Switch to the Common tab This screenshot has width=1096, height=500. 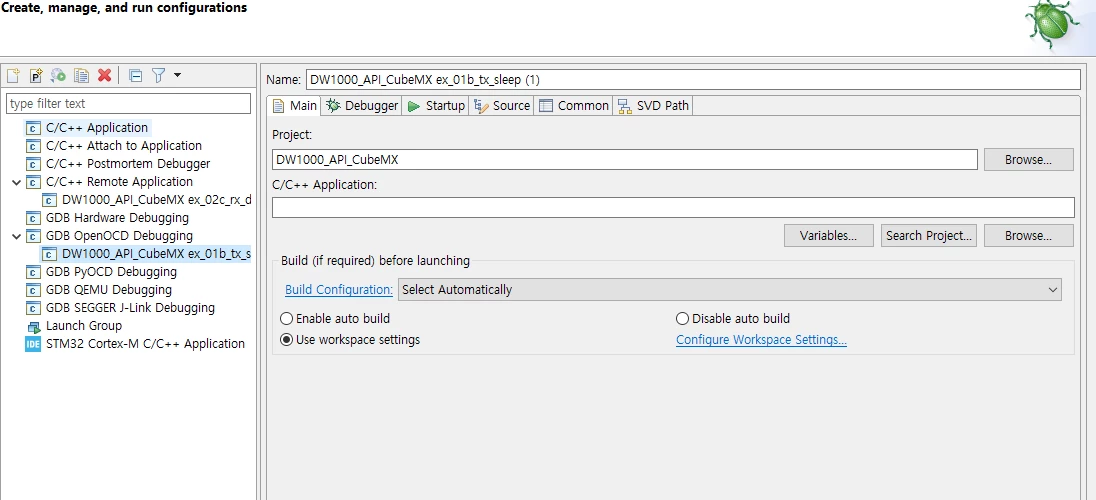[574, 106]
